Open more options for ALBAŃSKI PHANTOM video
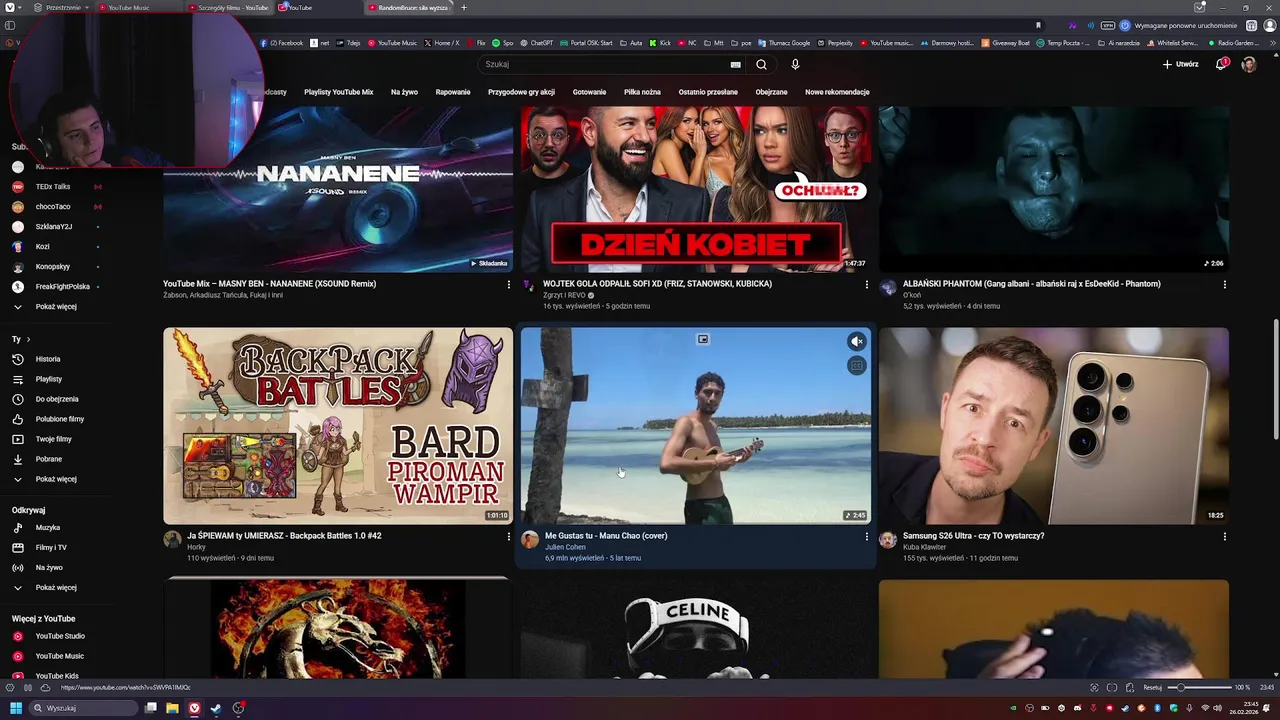The image size is (1280, 720). (x=1224, y=284)
